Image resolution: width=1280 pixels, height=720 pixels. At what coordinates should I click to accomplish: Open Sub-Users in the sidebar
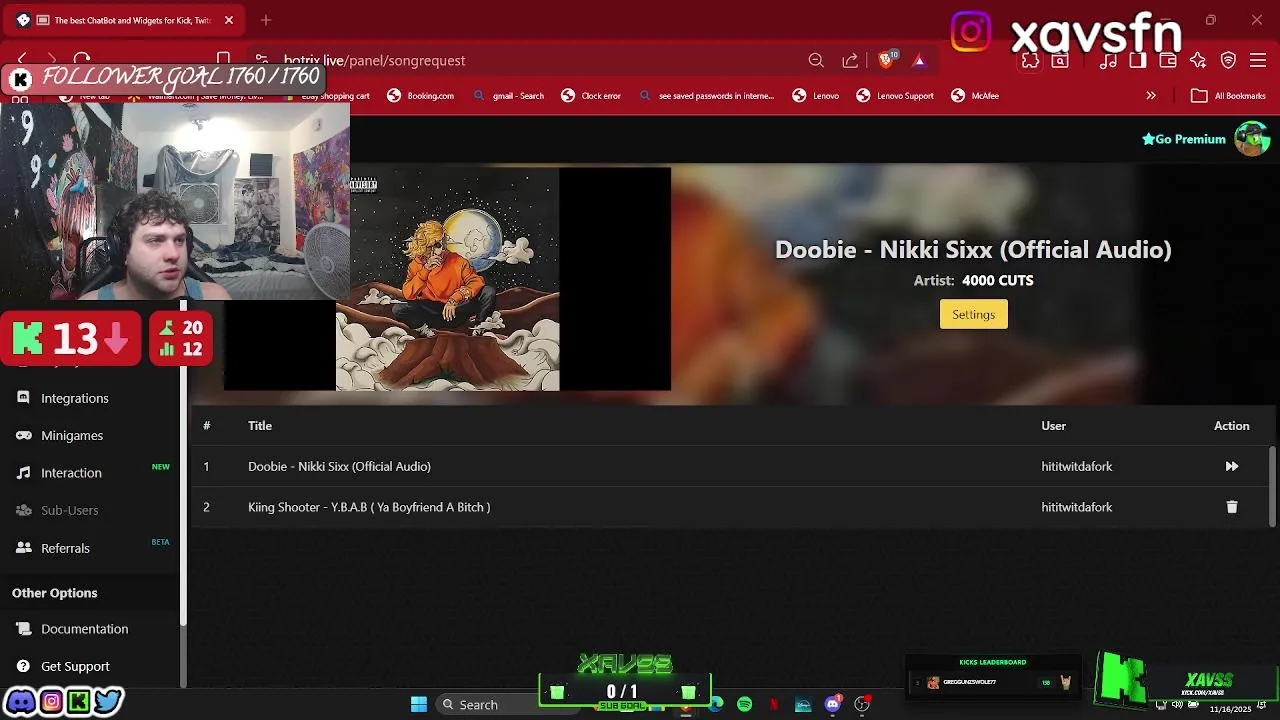pos(69,510)
